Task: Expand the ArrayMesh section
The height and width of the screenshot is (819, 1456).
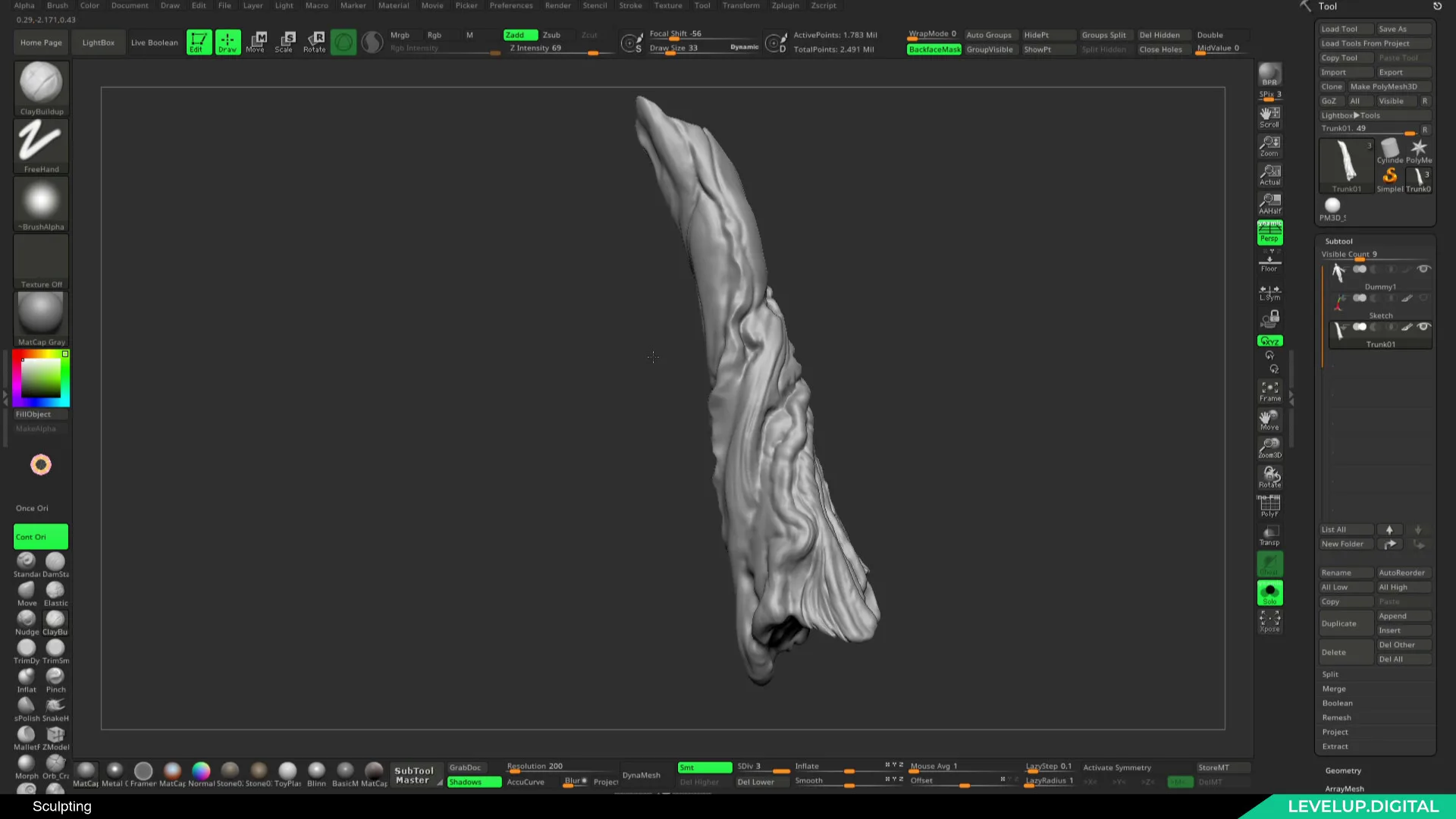Action: 1345,789
